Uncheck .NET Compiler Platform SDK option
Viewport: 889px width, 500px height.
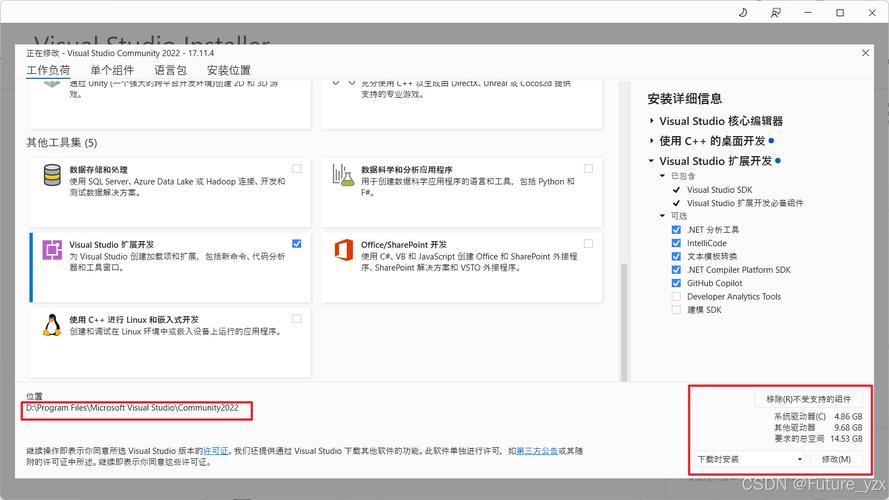tap(676, 270)
